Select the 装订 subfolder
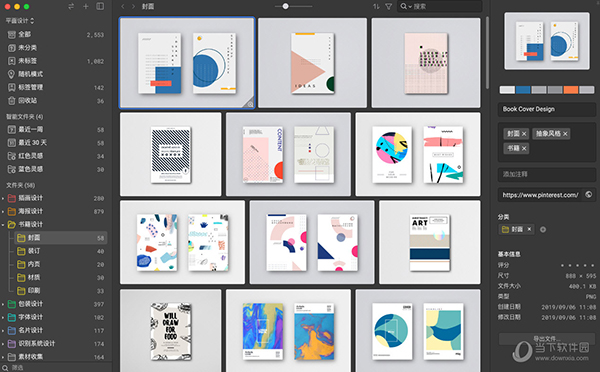 click(60, 251)
